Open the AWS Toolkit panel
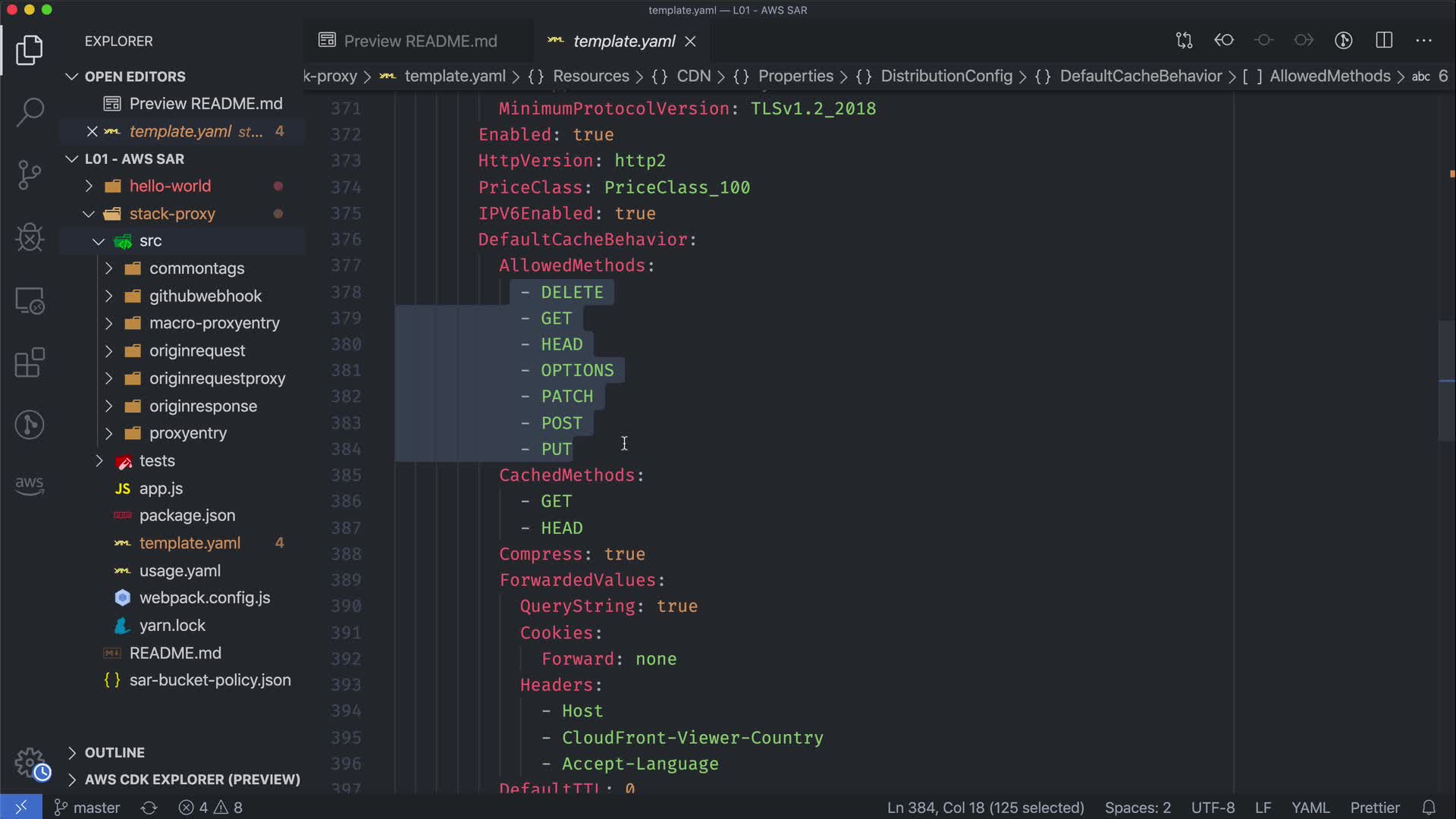 30,485
